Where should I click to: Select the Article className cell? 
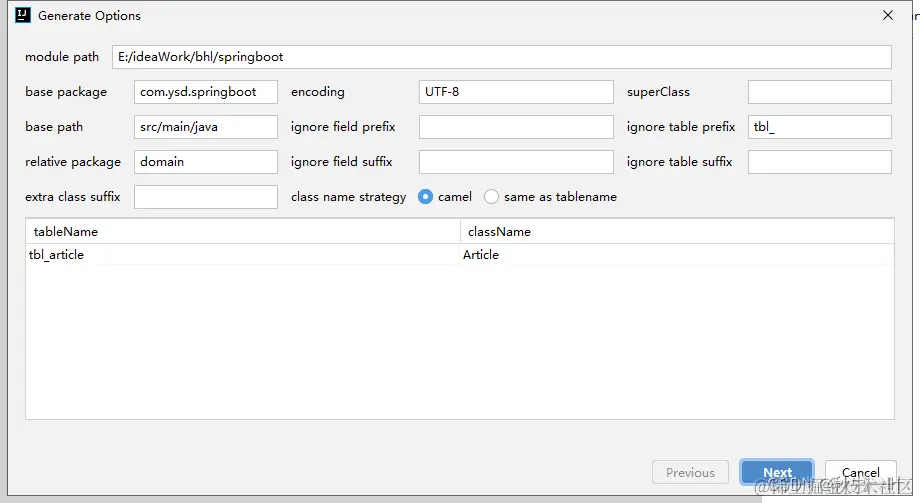(677, 255)
